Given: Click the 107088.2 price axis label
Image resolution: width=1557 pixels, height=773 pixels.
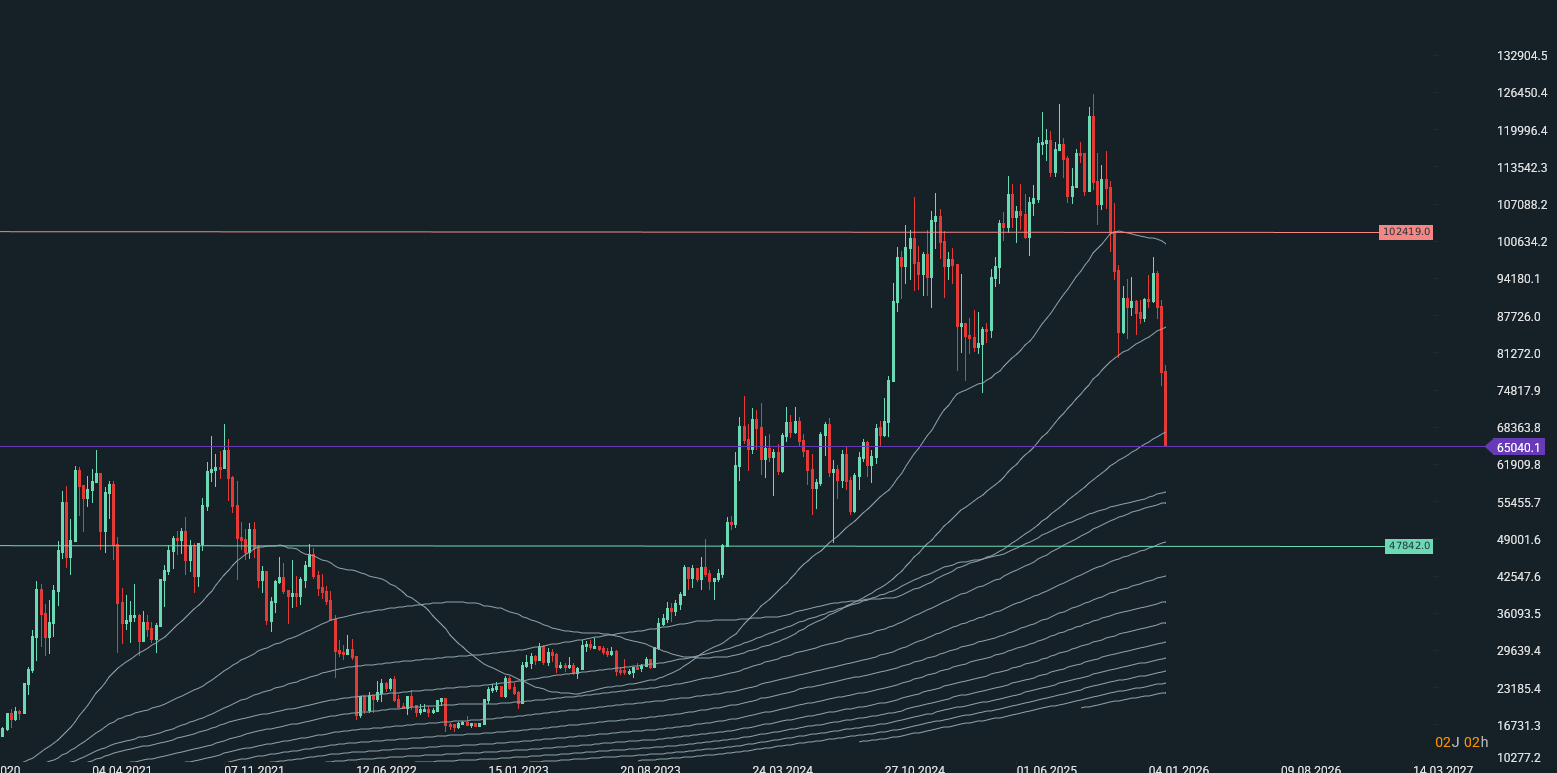Looking at the screenshot, I should point(1522,205).
